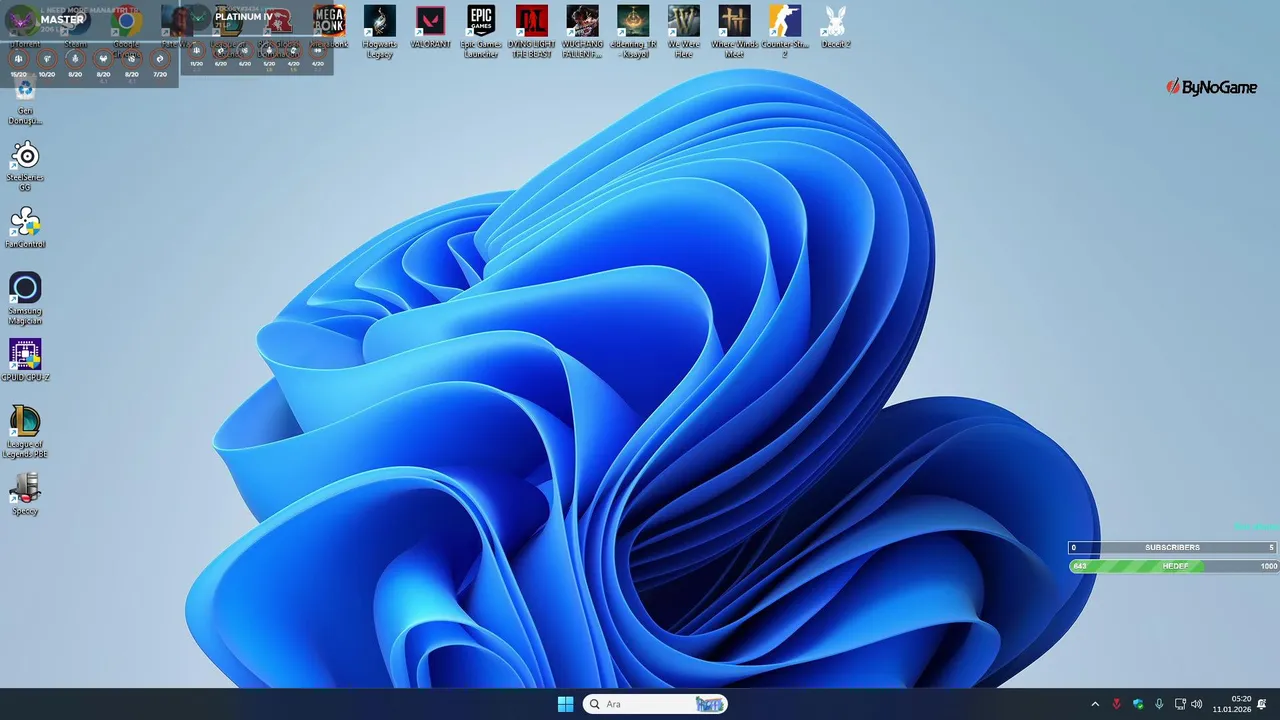Viewport: 1280px width, 720px height.
Task: Select the Wuchang Fallen Feathers shortcut
Action: (582, 31)
